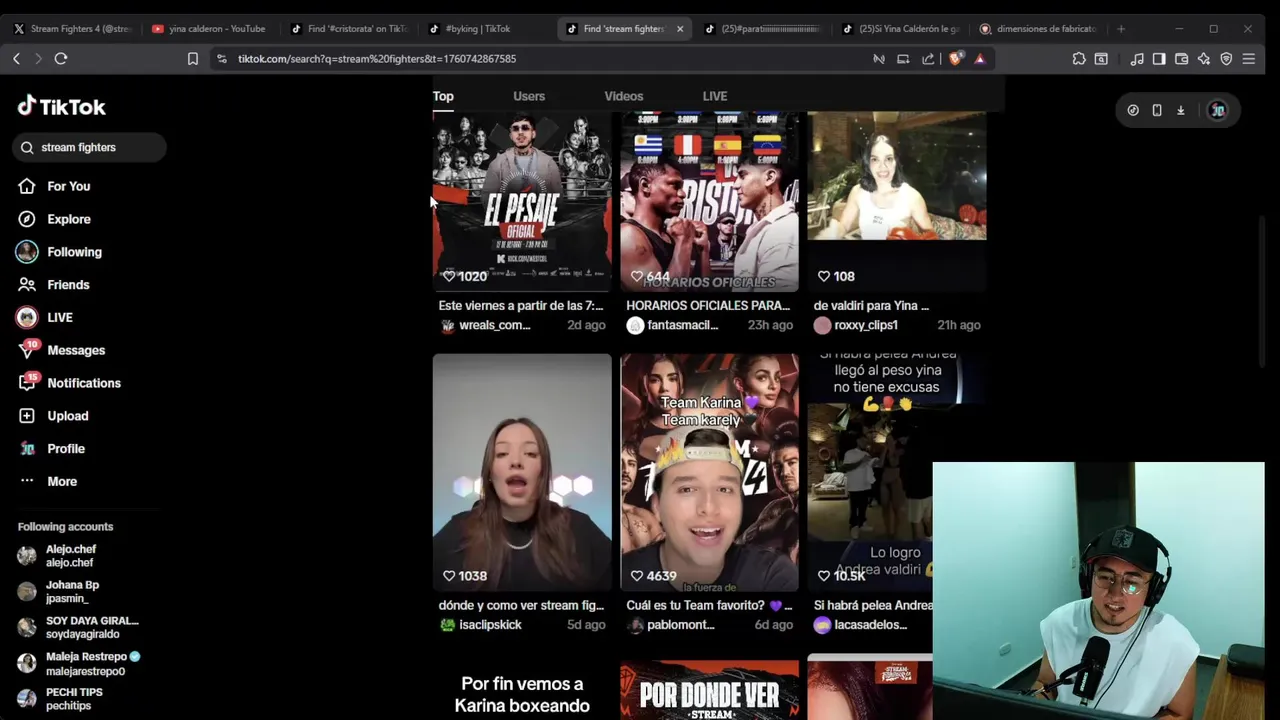This screenshot has width=1280, height=720.
Task: Open the Leo AI sparkle icon
Action: [x=1204, y=59]
